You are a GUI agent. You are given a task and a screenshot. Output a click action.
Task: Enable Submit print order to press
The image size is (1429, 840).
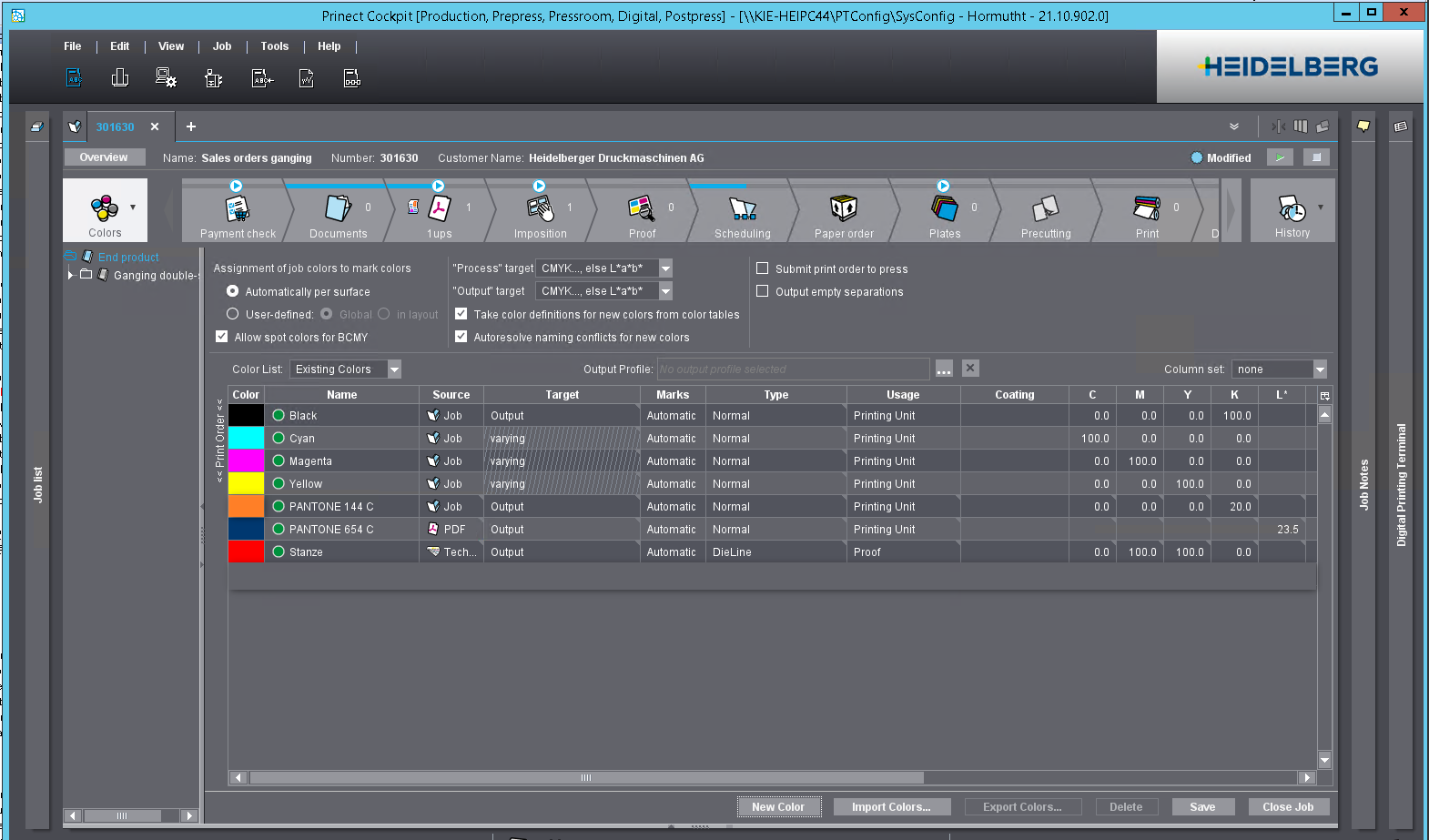[763, 268]
